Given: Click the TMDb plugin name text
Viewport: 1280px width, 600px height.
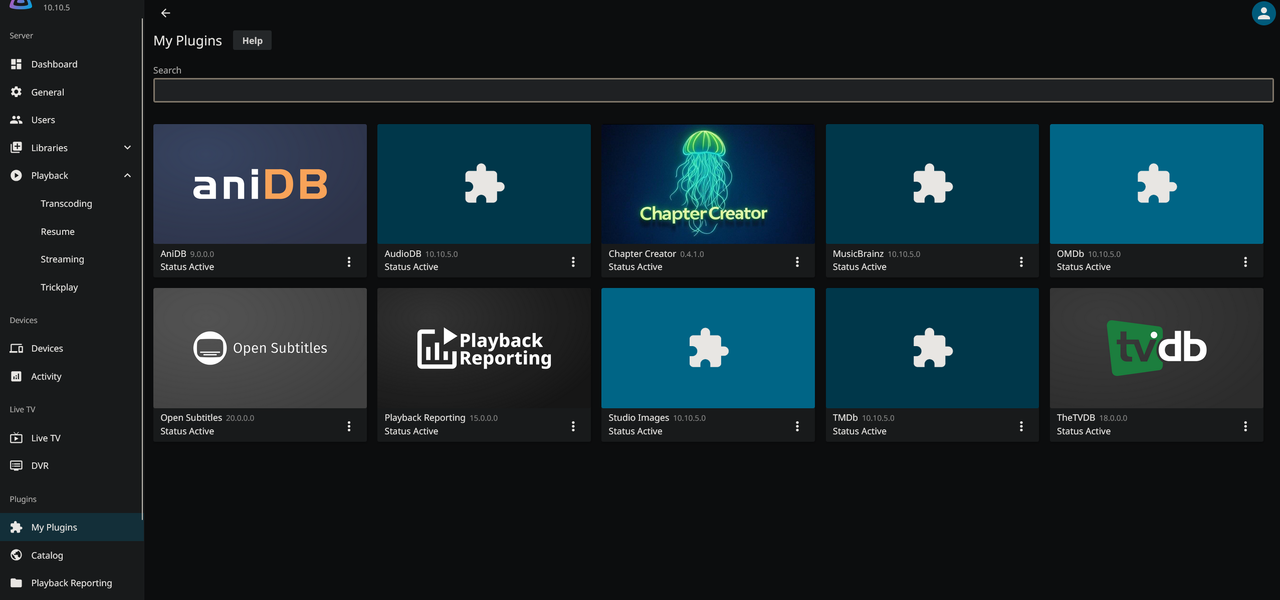Looking at the screenshot, I should [x=845, y=418].
